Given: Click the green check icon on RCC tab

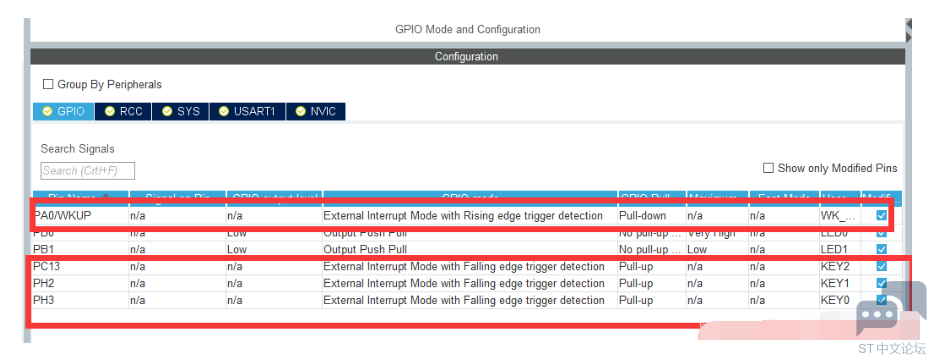Looking at the screenshot, I should 109,112.
